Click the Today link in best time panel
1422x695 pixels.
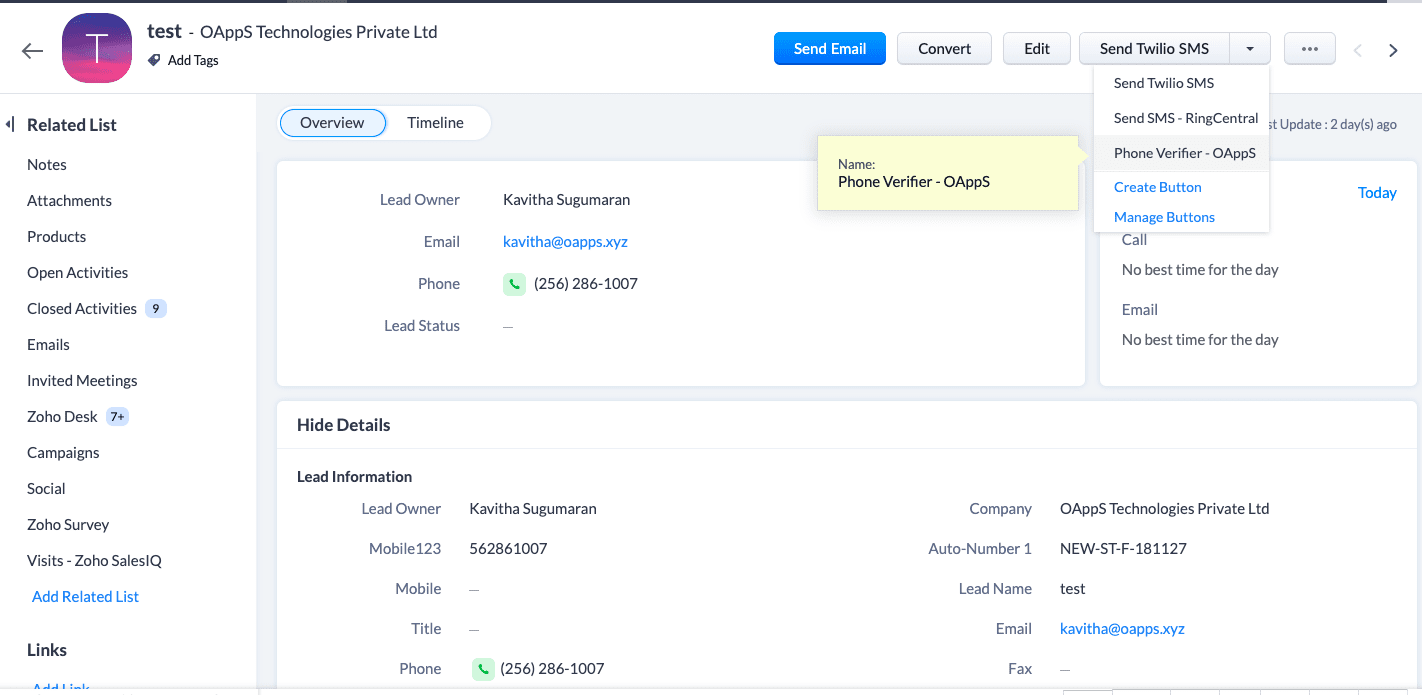pyautogui.click(x=1377, y=193)
